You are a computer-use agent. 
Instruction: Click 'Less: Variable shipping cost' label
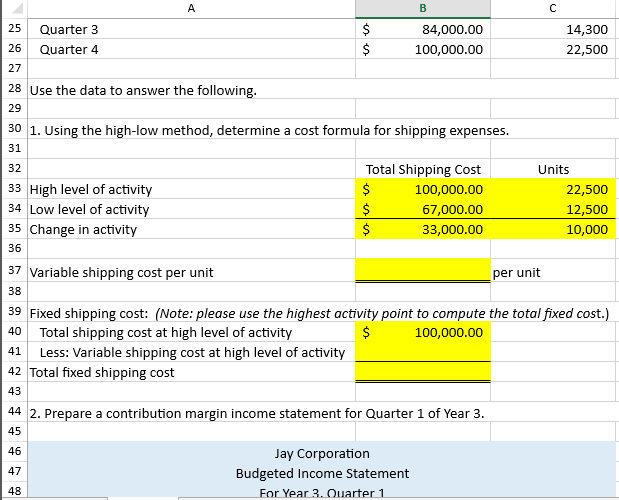coord(192,352)
